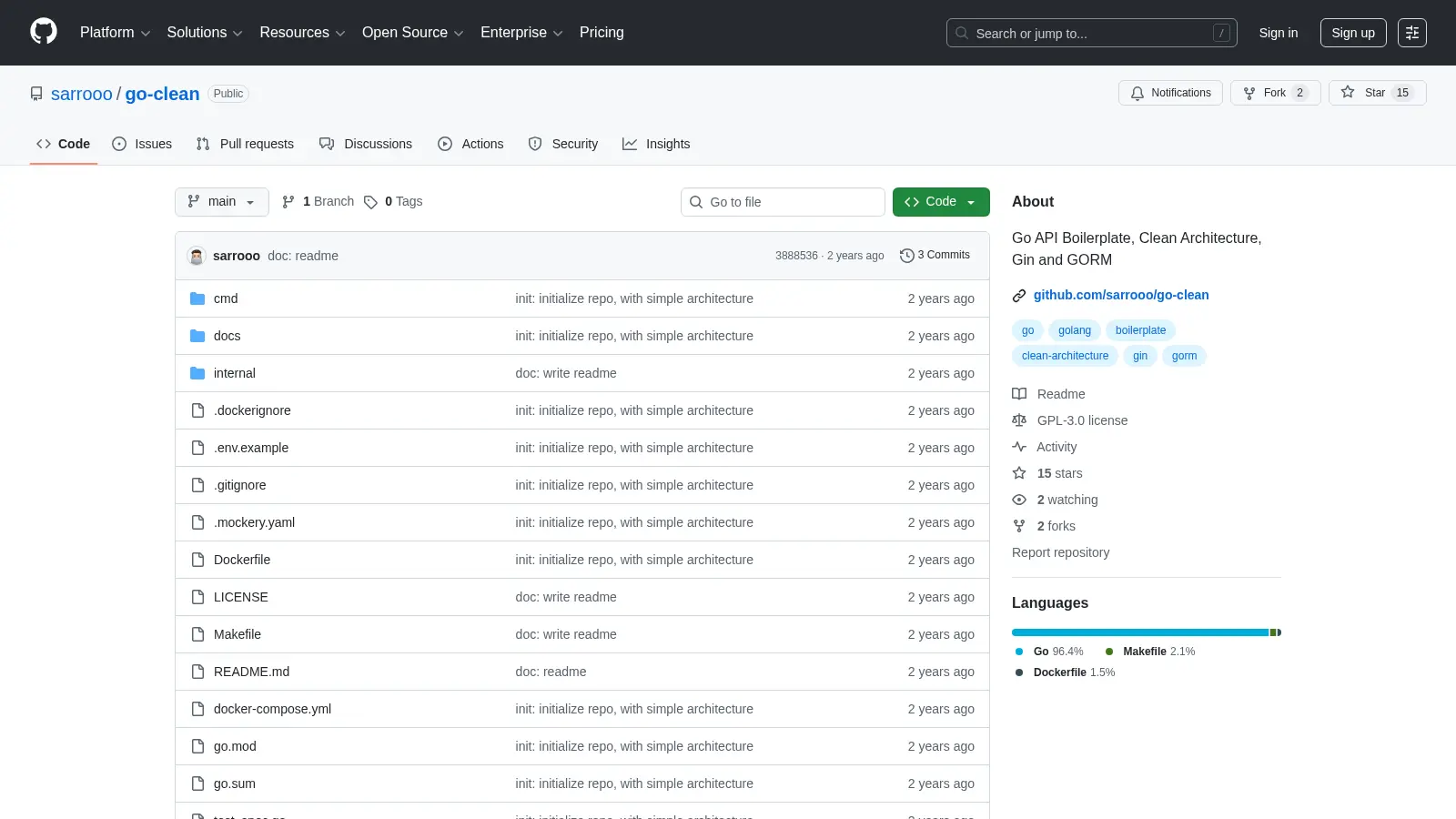Viewport: 1456px width, 819px height.
Task: Open the Code tab
Action: pos(64,144)
